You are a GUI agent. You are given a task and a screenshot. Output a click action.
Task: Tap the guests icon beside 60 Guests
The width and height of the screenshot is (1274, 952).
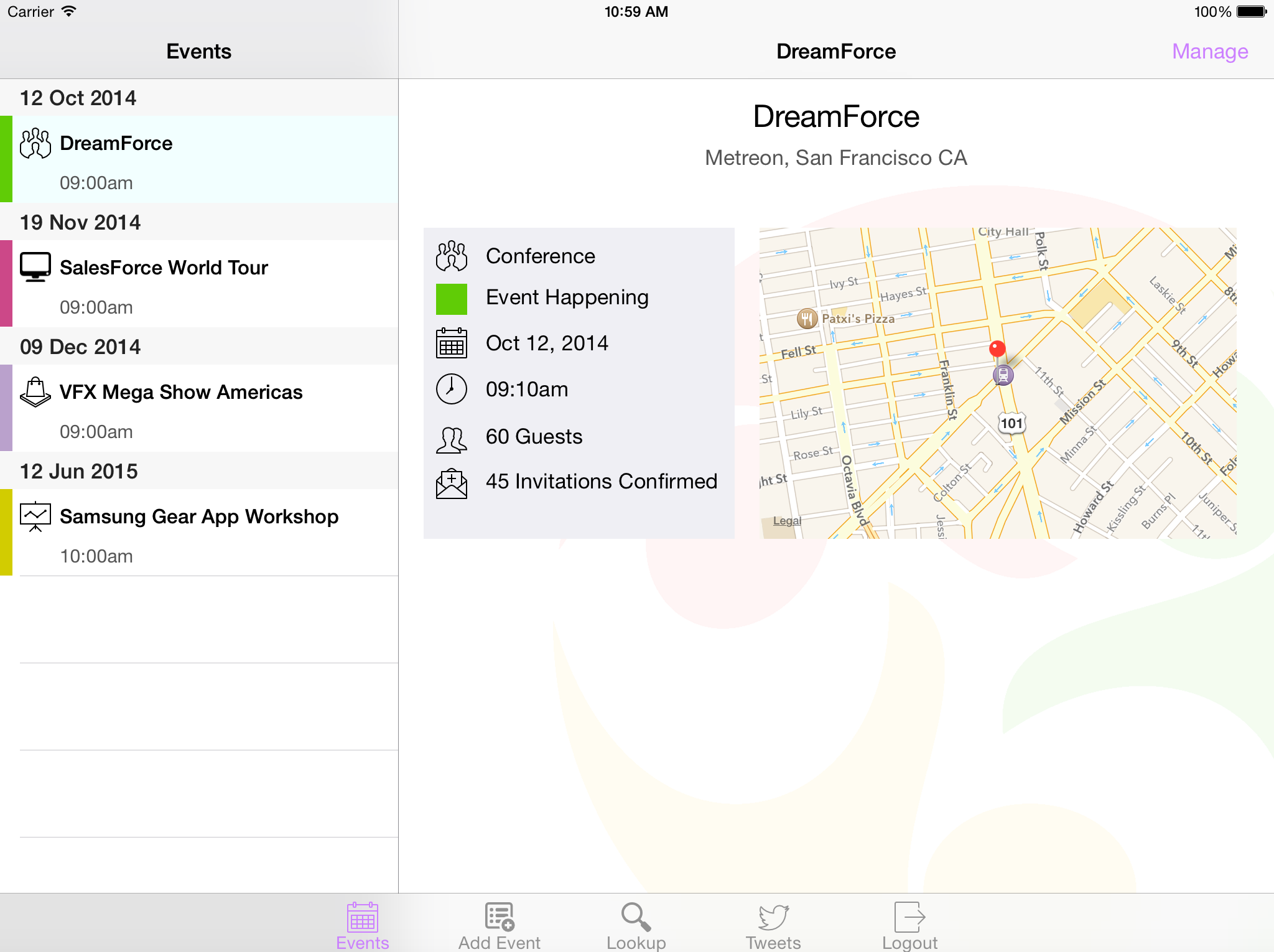pos(451,439)
